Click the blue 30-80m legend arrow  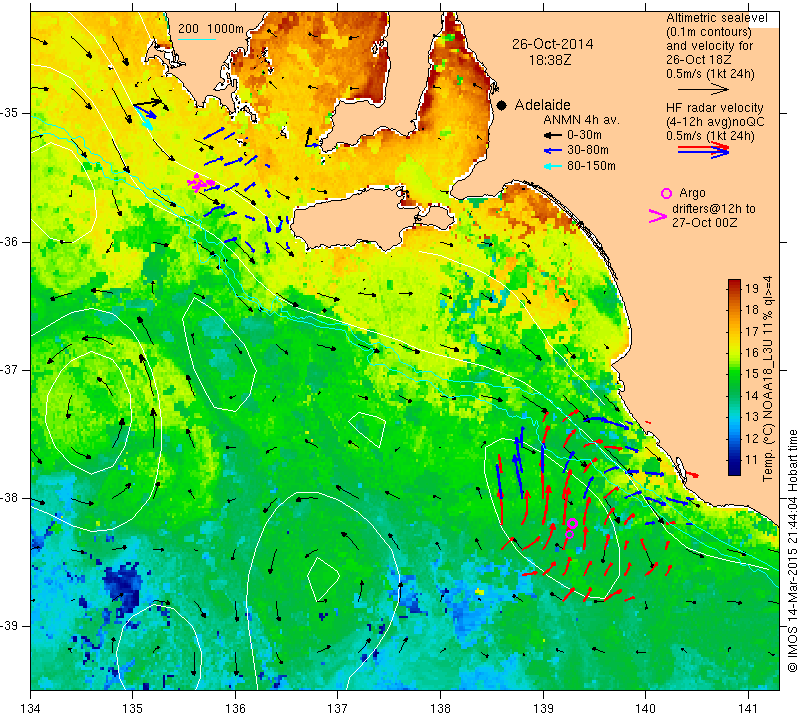click(552, 151)
